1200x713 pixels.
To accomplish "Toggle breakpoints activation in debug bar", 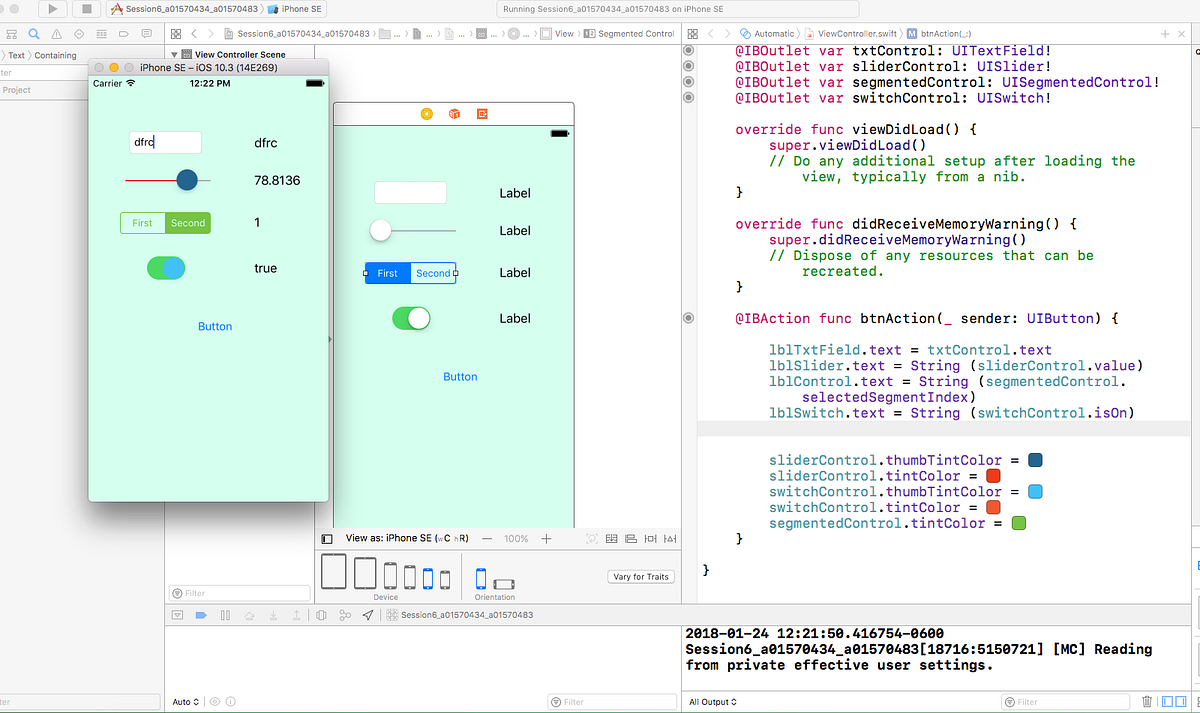I will pos(201,615).
